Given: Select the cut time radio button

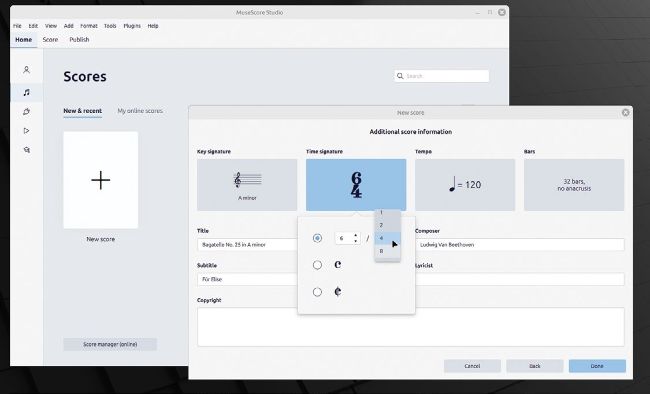Looking at the screenshot, I should [x=317, y=292].
